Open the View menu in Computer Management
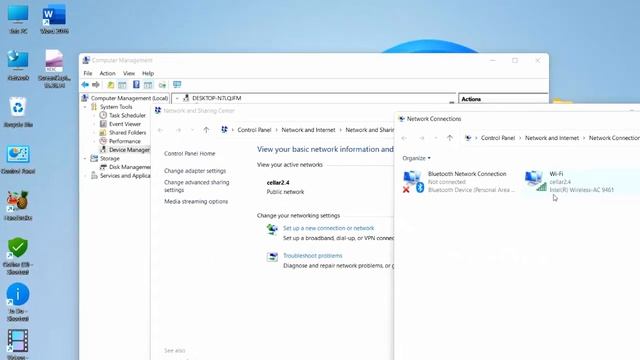 (x=129, y=73)
